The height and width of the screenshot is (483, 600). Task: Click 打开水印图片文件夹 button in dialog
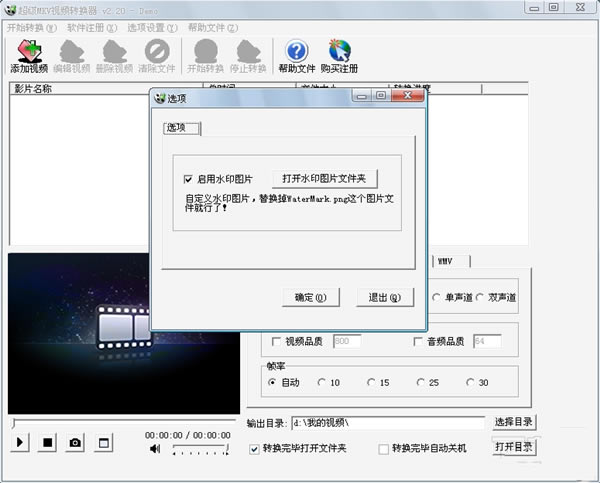tap(324, 179)
